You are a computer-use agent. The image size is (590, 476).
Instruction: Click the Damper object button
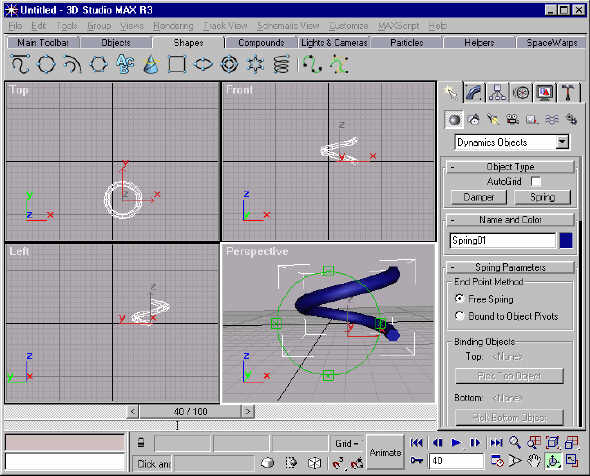click(479, 197)
